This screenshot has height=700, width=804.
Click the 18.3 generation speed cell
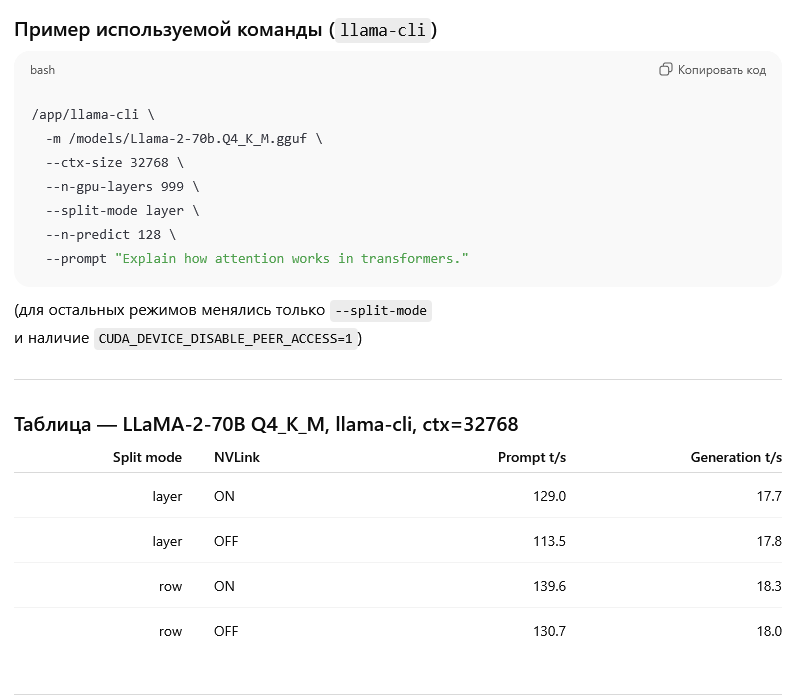[769, 586]
